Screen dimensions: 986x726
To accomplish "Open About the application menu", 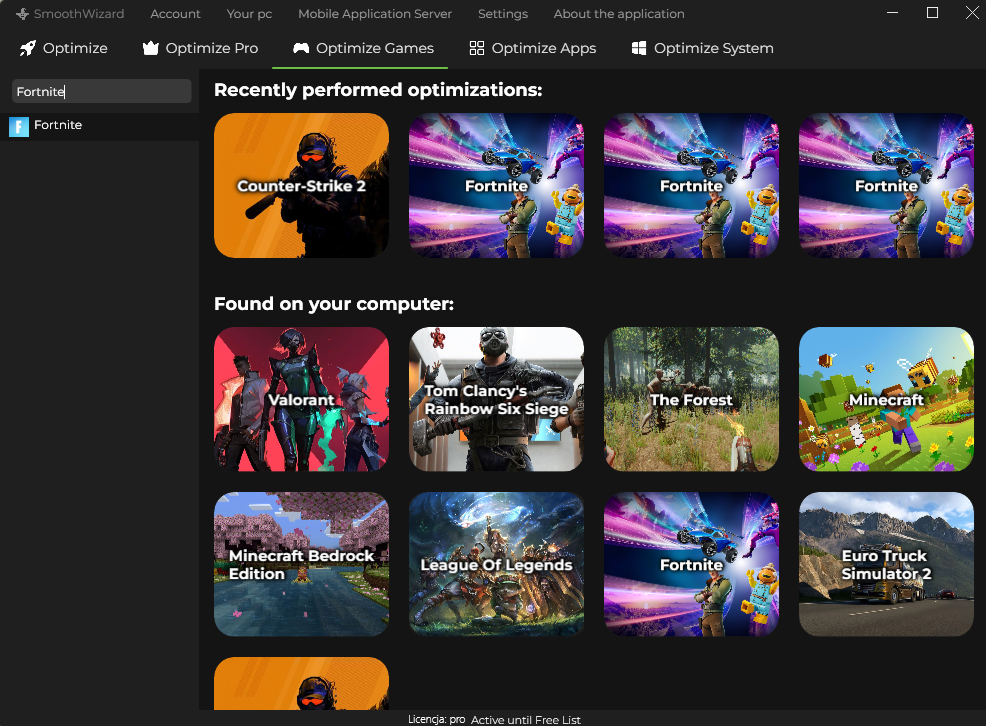I will coord(619,14).
